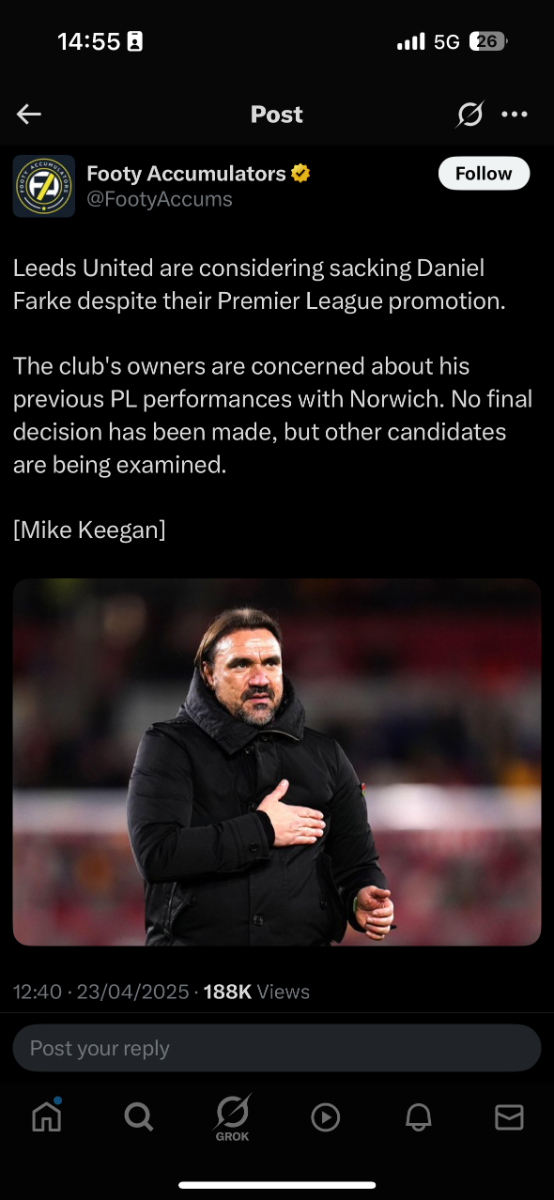Open the Daniel Farke photo
The image size is (554, 1200).
pyautogui.click(x=277, y=762)
